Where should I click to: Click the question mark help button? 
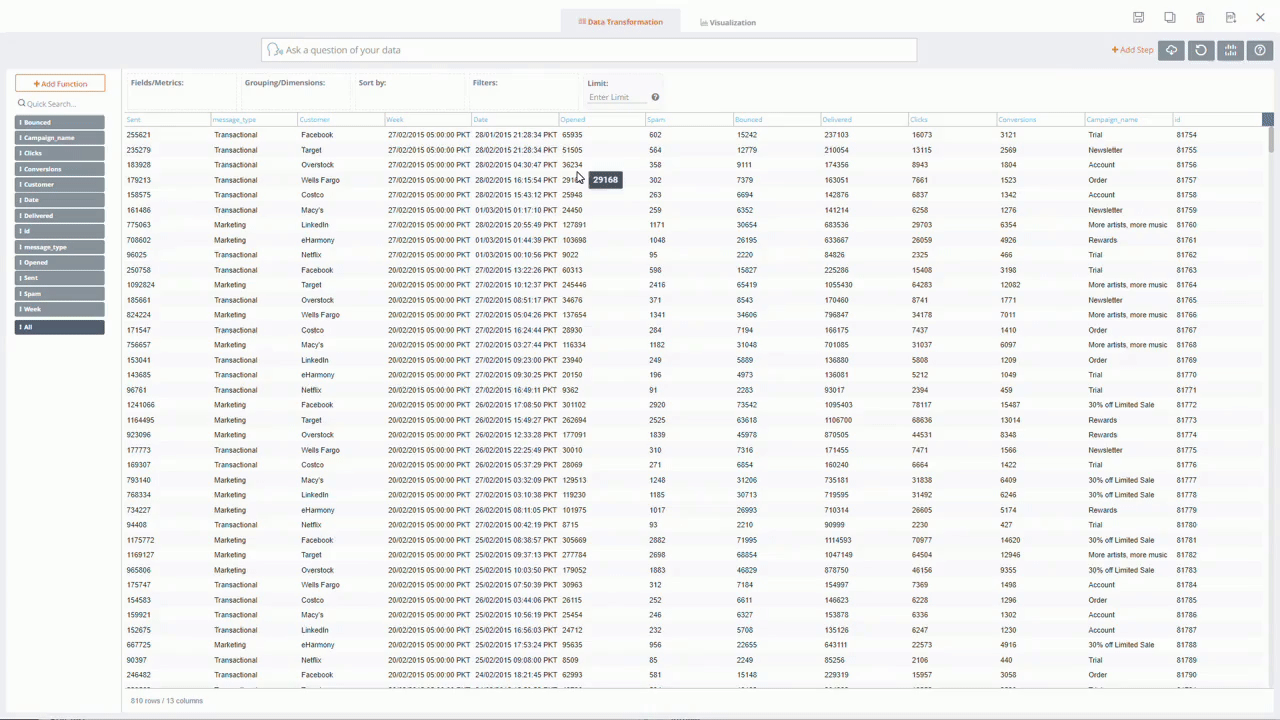click(x=1259, y=50)
